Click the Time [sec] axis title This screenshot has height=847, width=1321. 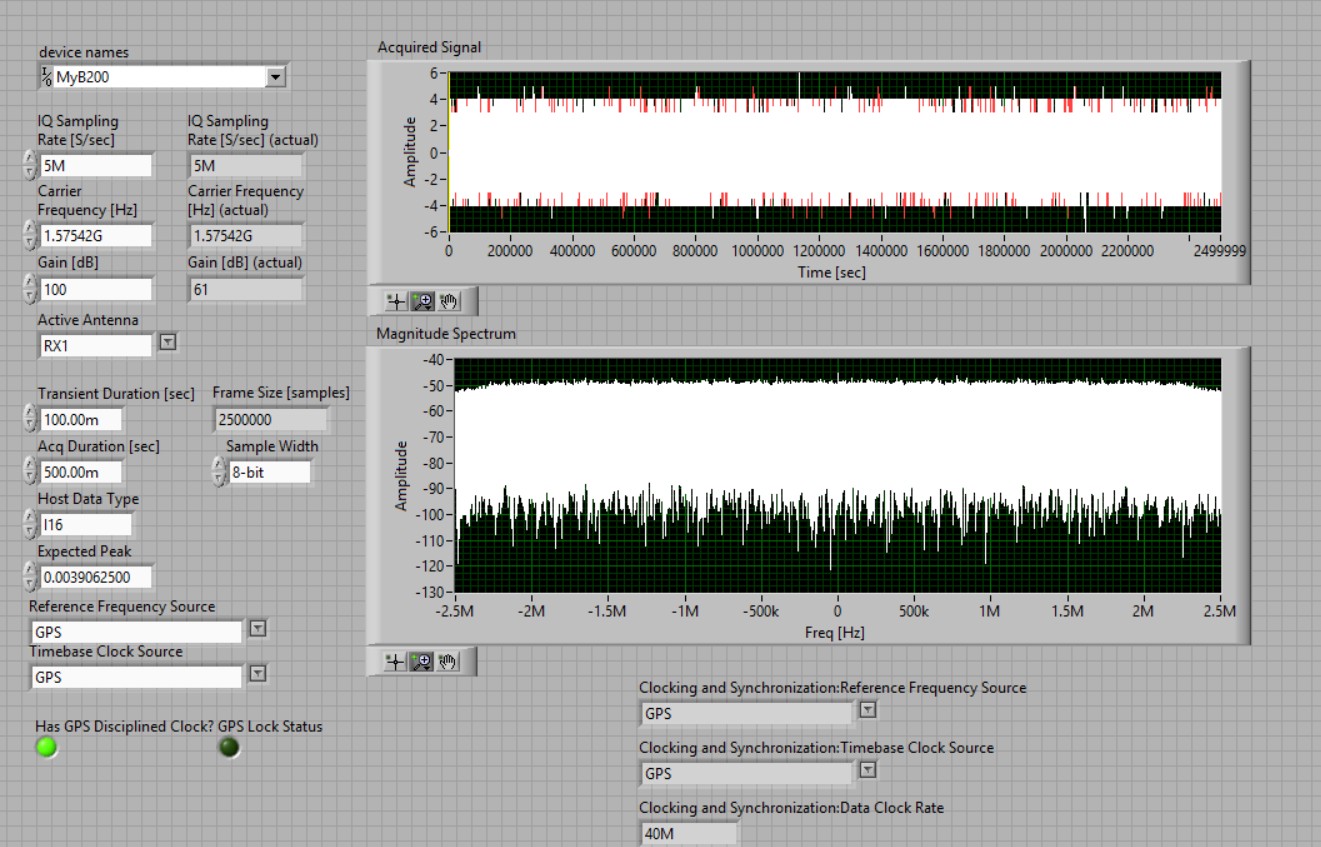[x=832, y=272]
